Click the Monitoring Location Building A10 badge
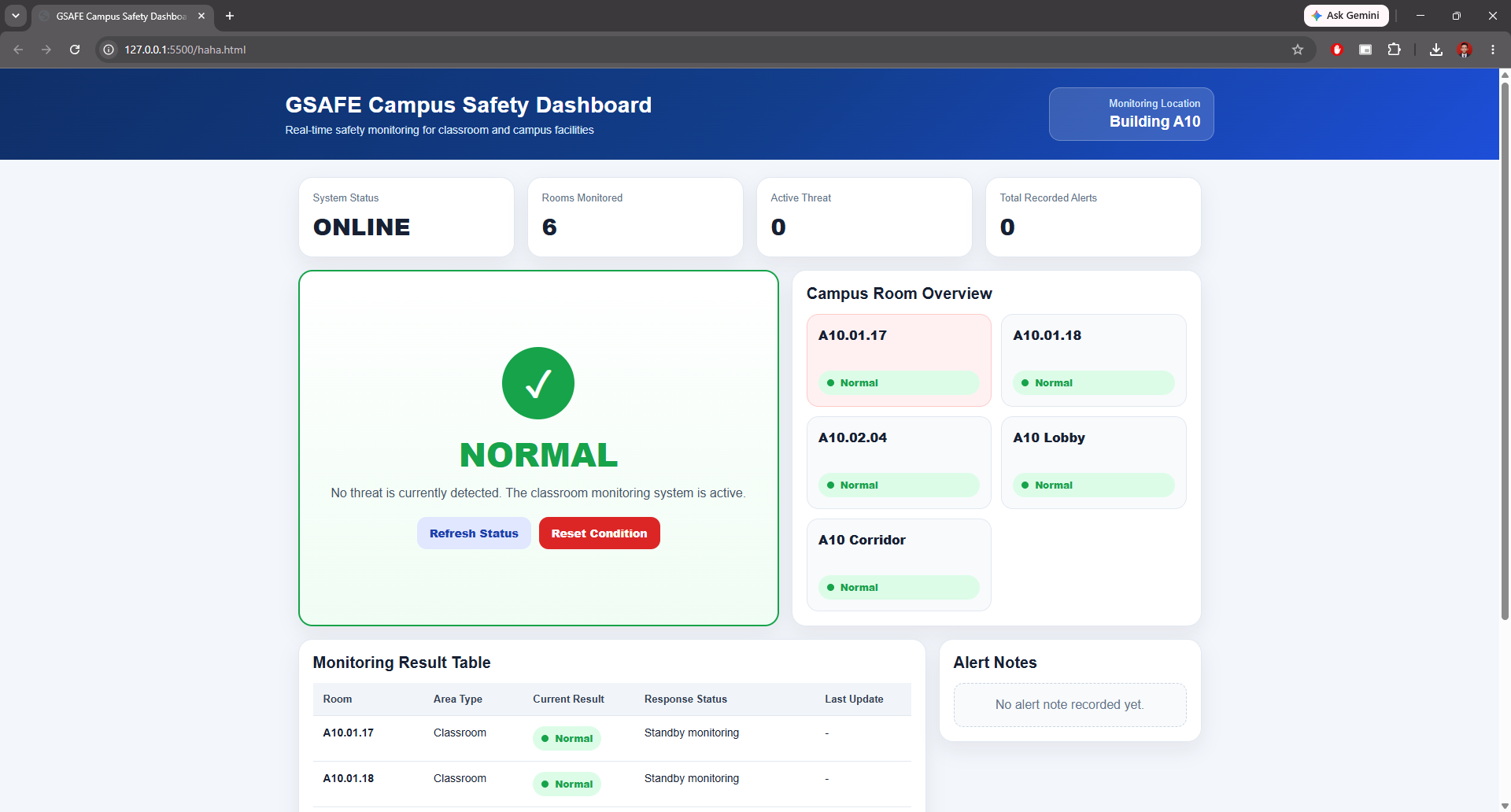Image resolution: width=1511 pixels, height=812 pixels. click(x=1131, y=114)
